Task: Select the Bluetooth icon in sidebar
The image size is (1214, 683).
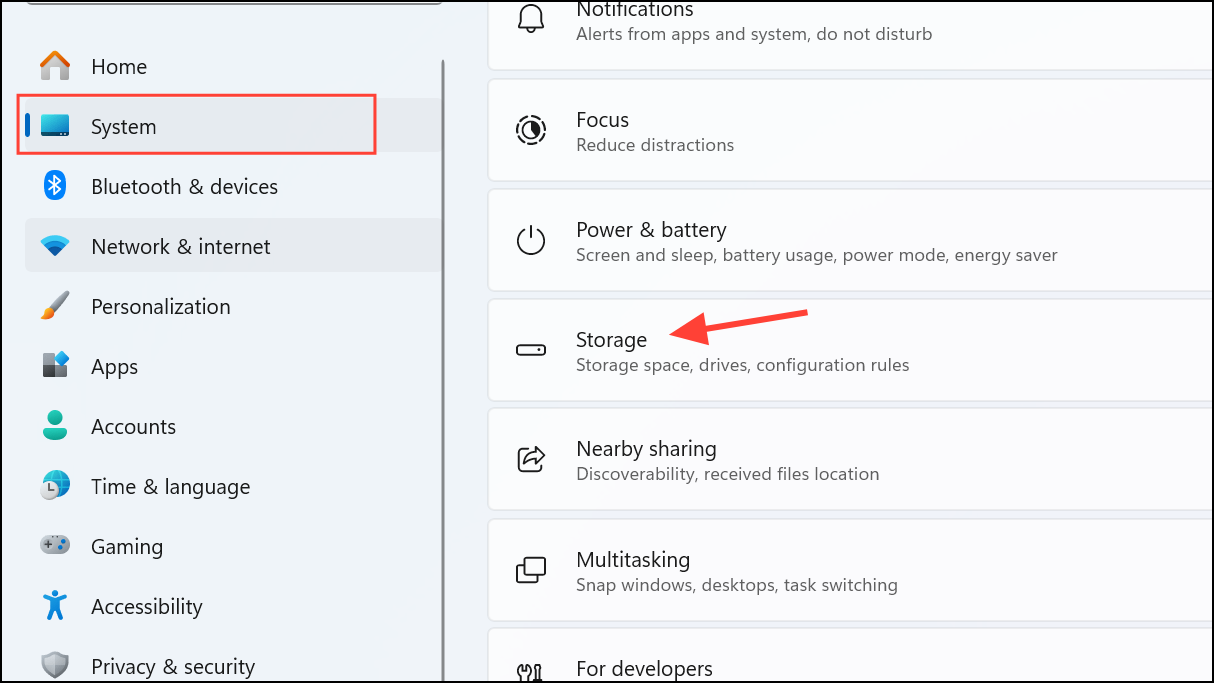Action: [55, 186]
